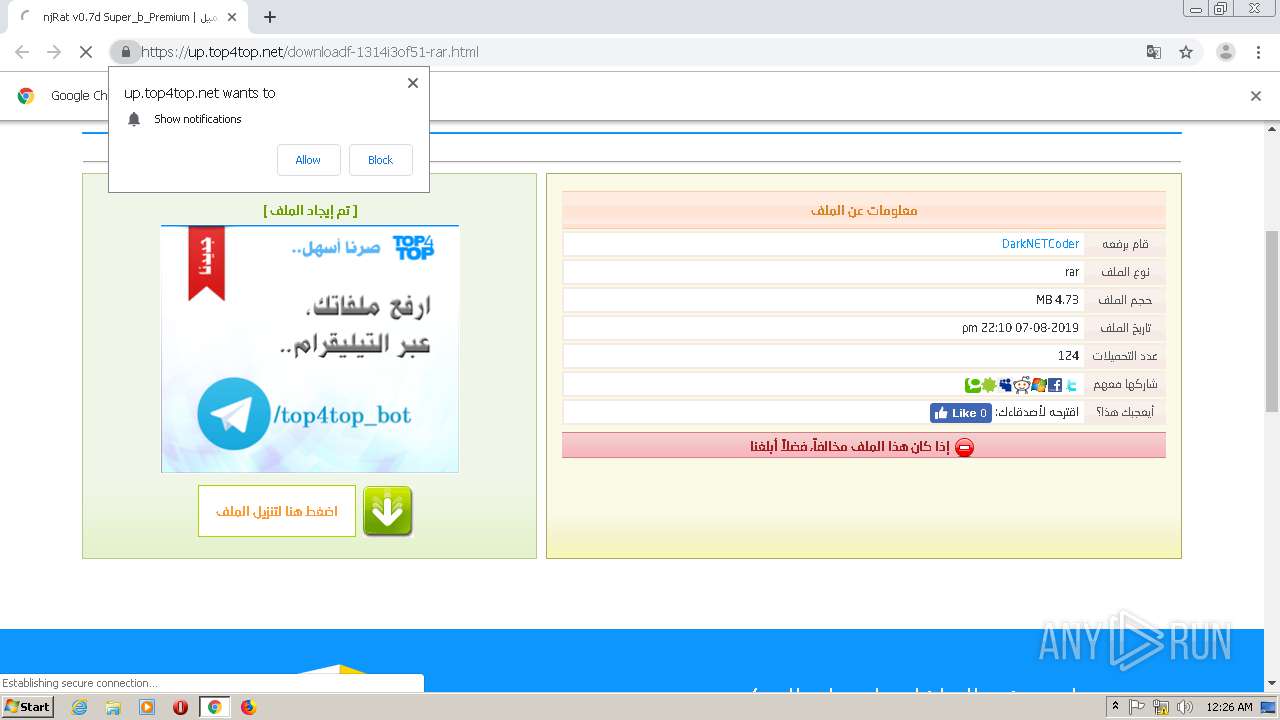Viewport: 1280px width, 720px height.
Task: Open the network status tray icon
Action: [x=1161, y=707]
